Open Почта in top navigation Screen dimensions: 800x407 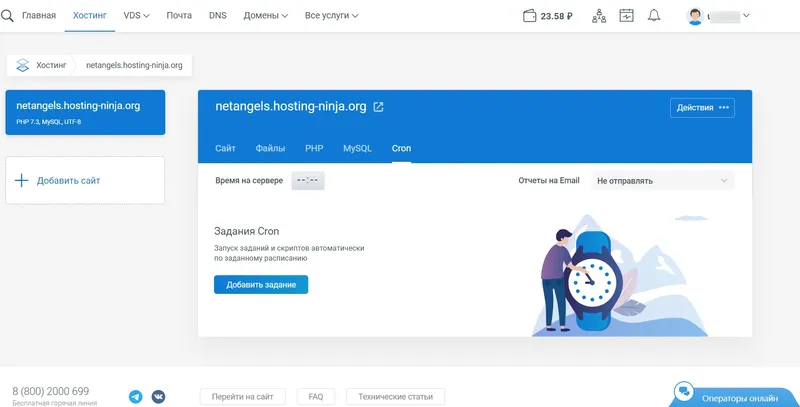coord(179,16)
